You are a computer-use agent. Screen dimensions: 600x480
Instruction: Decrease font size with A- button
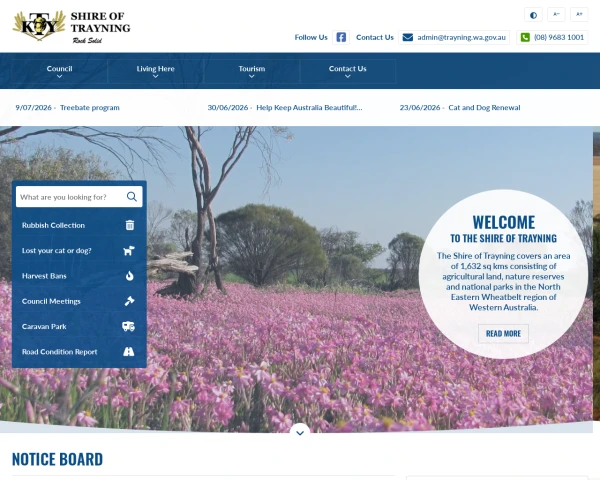click(556, 15)
